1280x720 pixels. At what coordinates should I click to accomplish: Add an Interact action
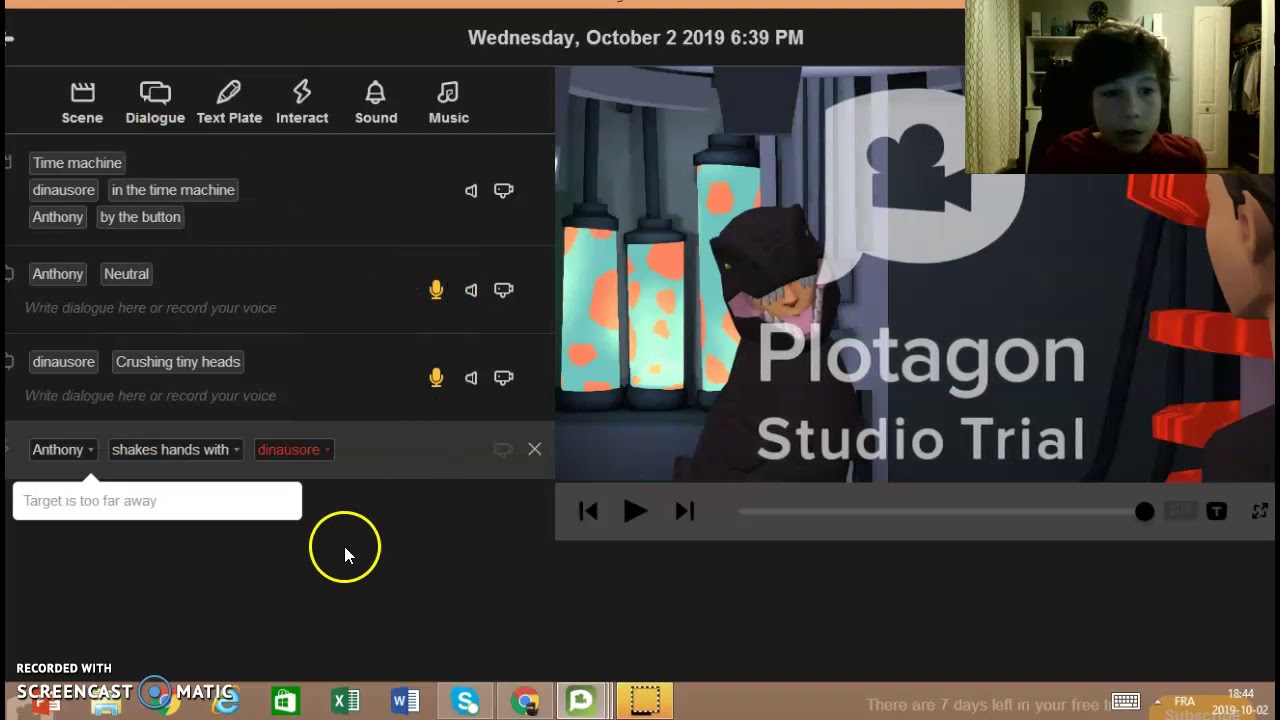pos(302,103)
